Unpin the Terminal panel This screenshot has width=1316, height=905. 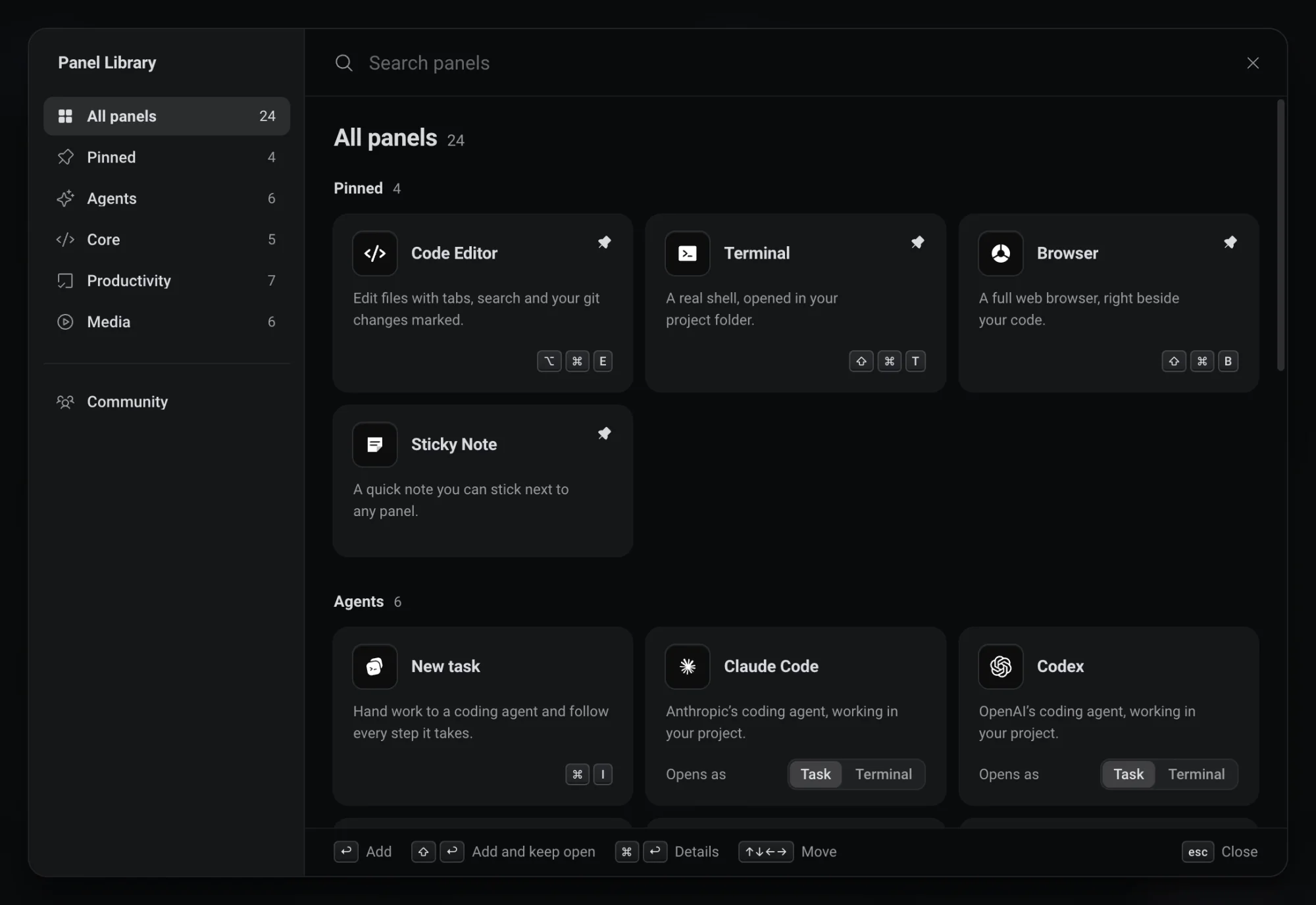(x=917, y=242)
